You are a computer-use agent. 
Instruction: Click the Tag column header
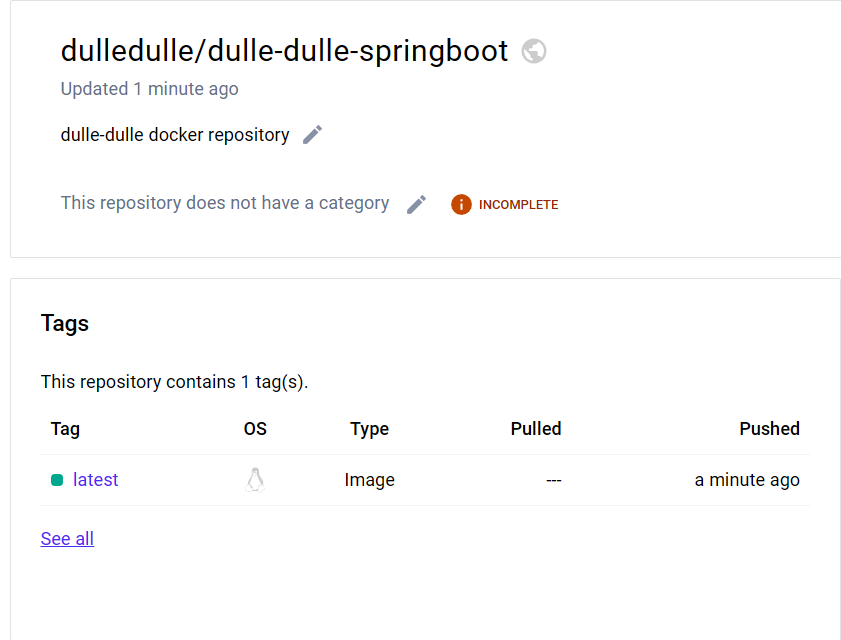65,429
